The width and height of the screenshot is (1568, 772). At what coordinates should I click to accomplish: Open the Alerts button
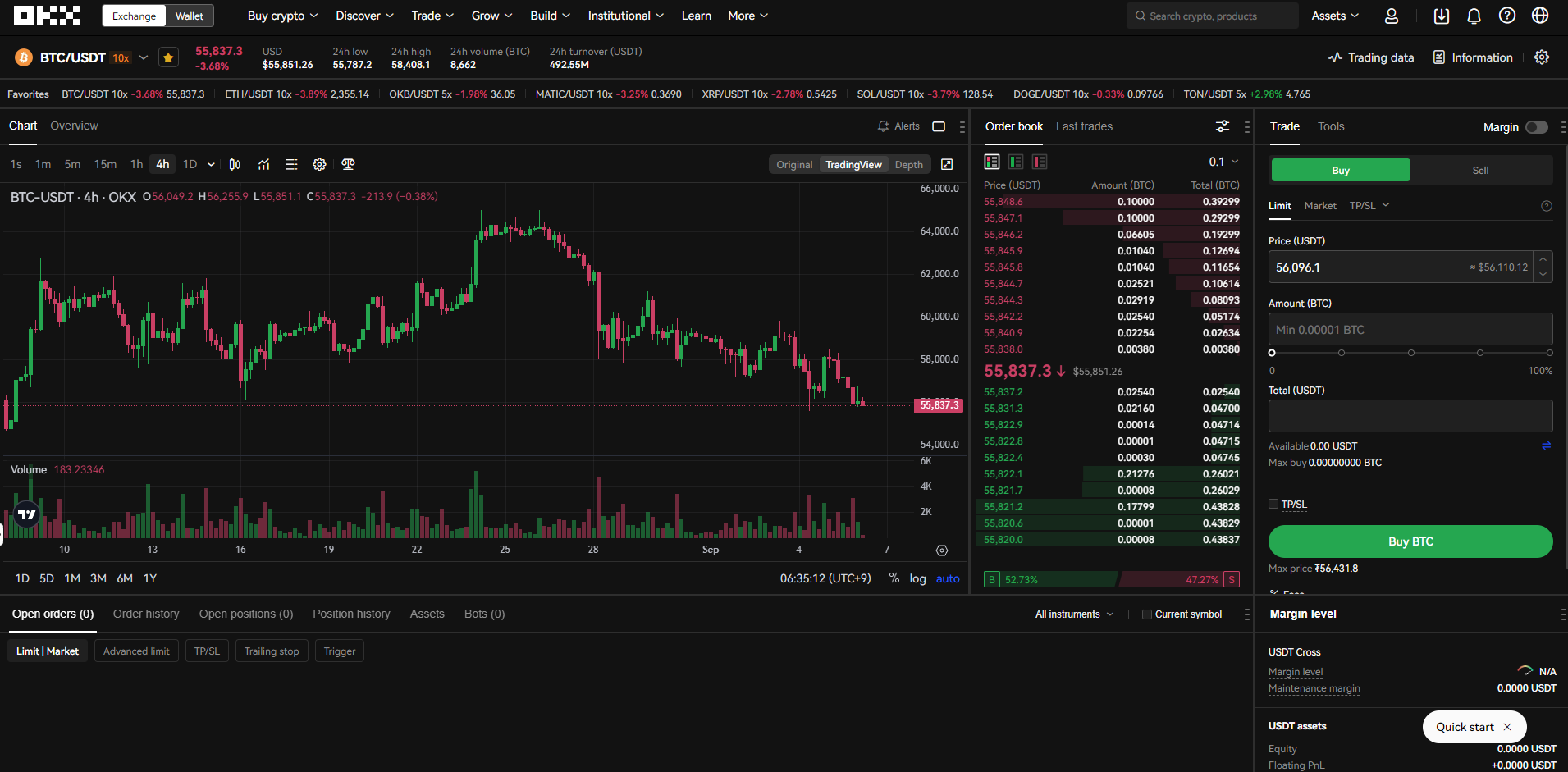click(x=898, y=126)
